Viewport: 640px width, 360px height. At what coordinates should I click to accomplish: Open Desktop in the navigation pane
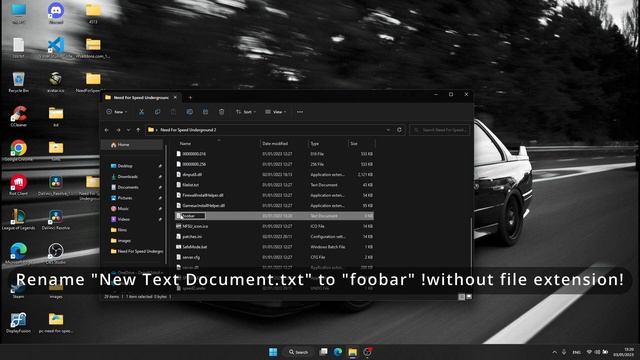pos(125,166)
